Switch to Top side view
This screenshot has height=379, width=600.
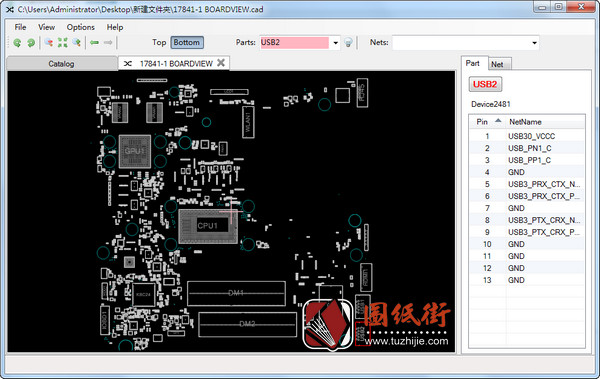(159, 42)
